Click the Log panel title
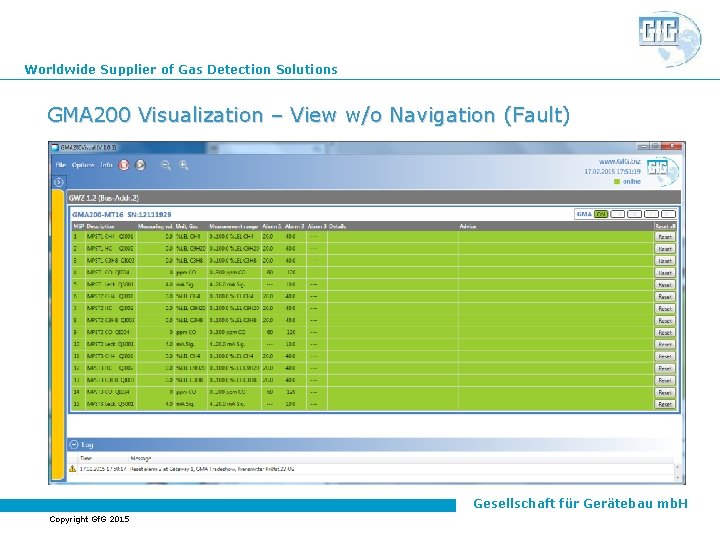 [x=87, y=444]
